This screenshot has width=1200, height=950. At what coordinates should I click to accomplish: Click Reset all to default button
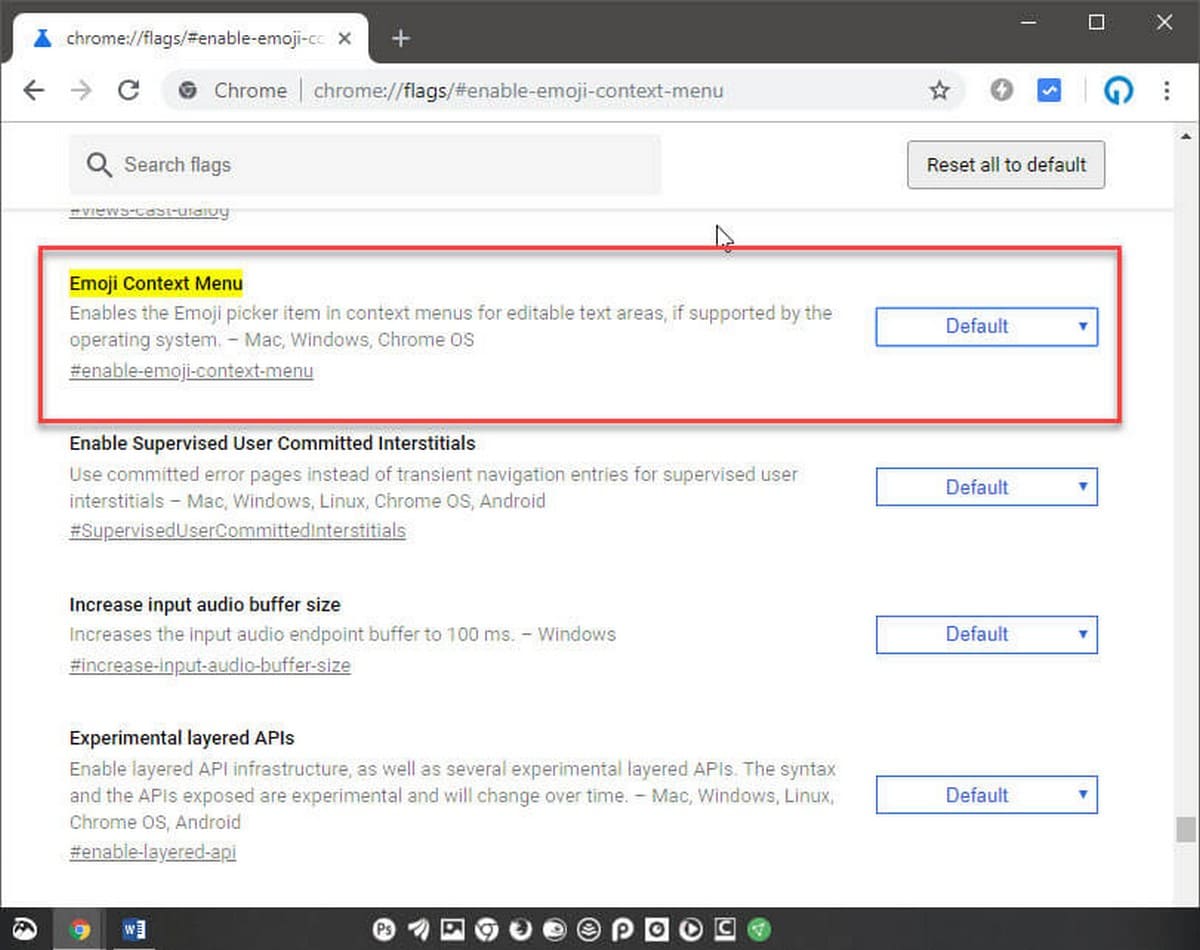pos(1006,165)
